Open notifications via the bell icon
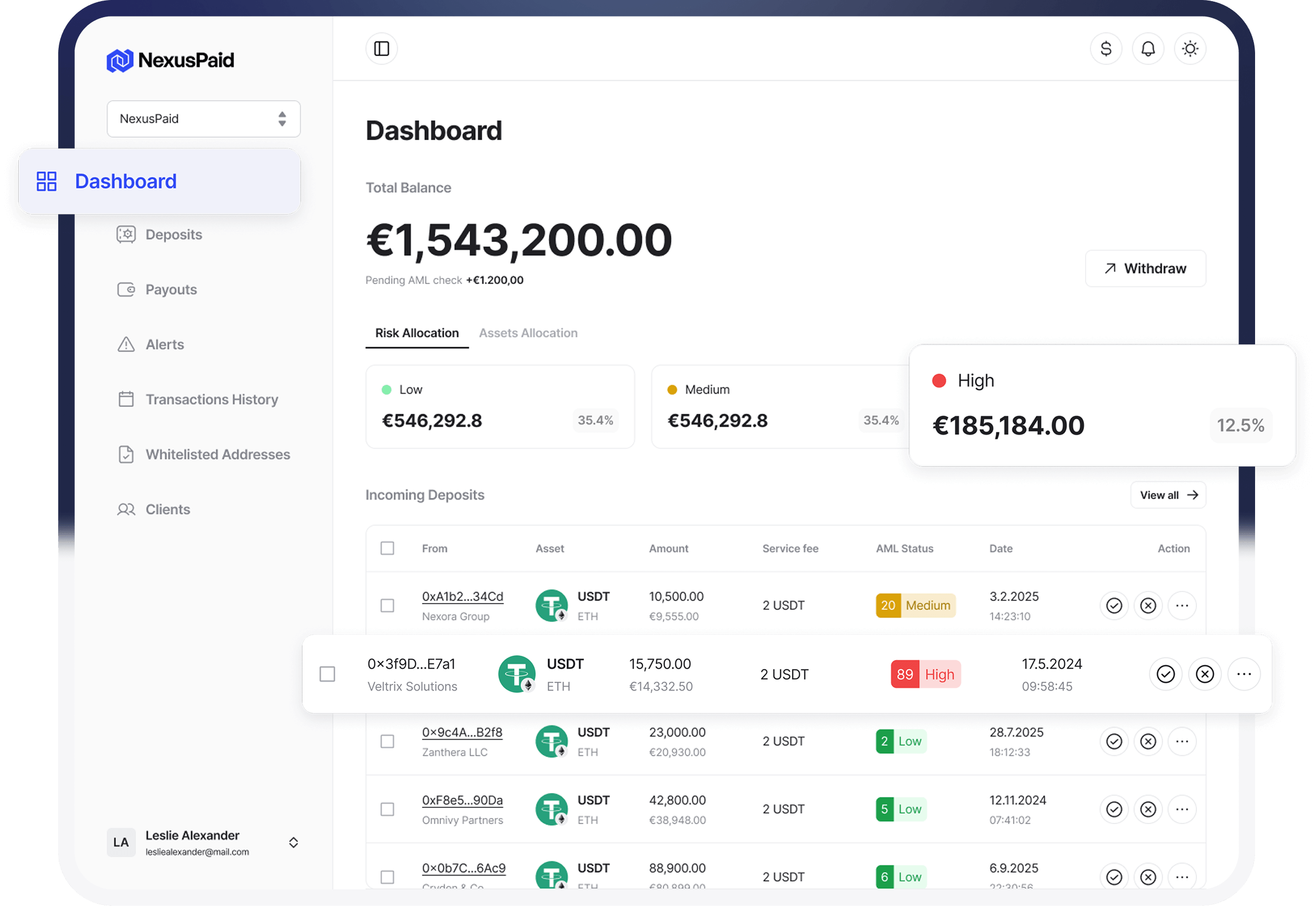 [1148, 49]
